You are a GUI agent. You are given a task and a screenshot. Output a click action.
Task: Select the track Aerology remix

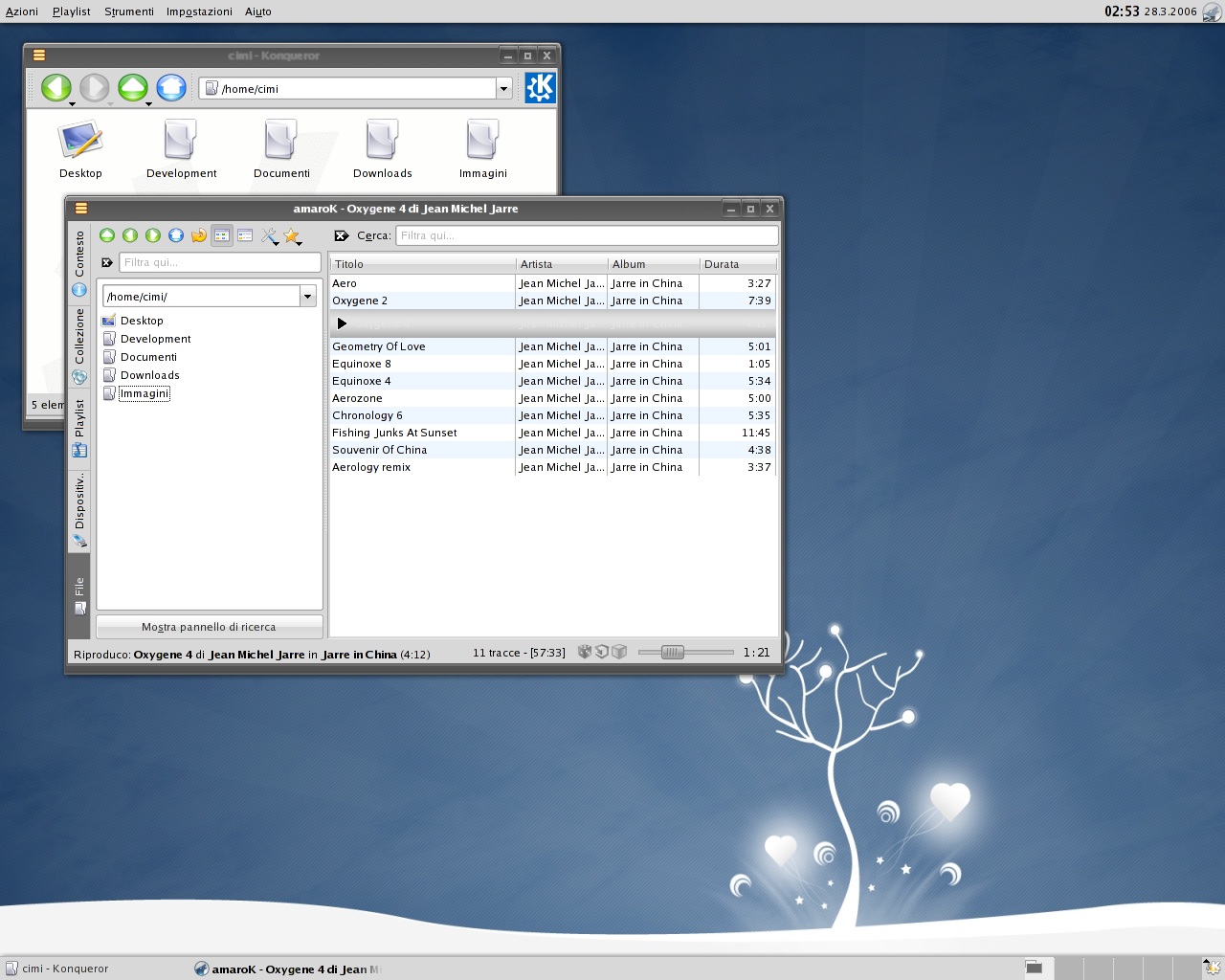click(551, 467)
